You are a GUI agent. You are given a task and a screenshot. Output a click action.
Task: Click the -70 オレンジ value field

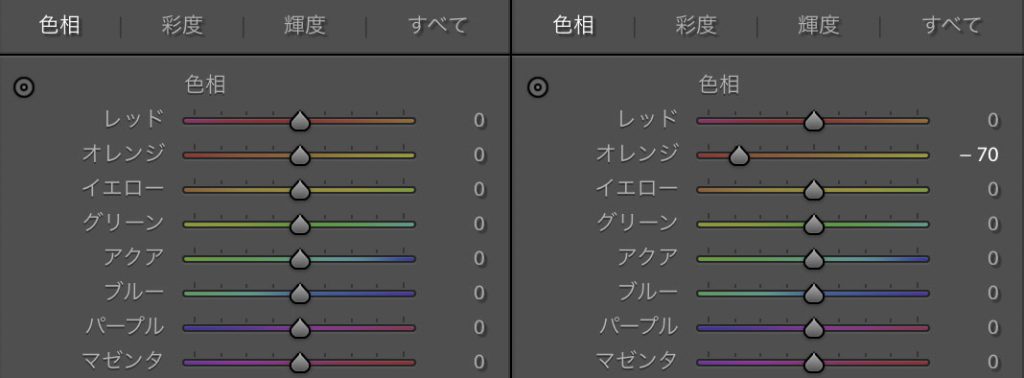(x=979, y=155)
